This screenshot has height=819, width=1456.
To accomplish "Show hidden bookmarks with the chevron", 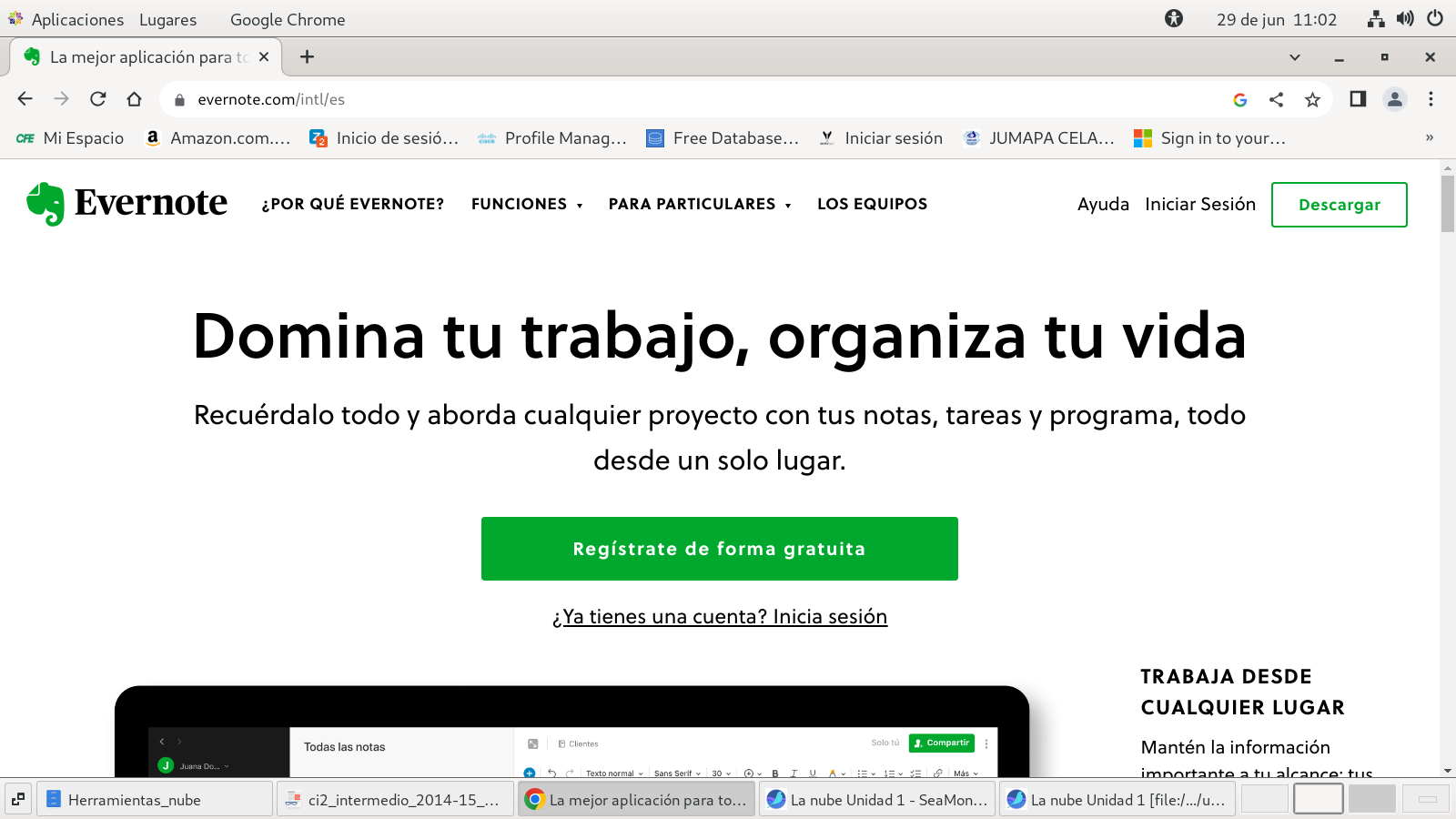I will [1429, 138].
